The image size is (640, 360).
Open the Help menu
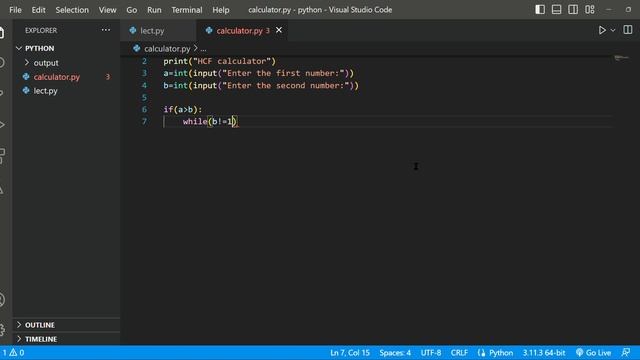pyautogui.click(x=220, y=10)
